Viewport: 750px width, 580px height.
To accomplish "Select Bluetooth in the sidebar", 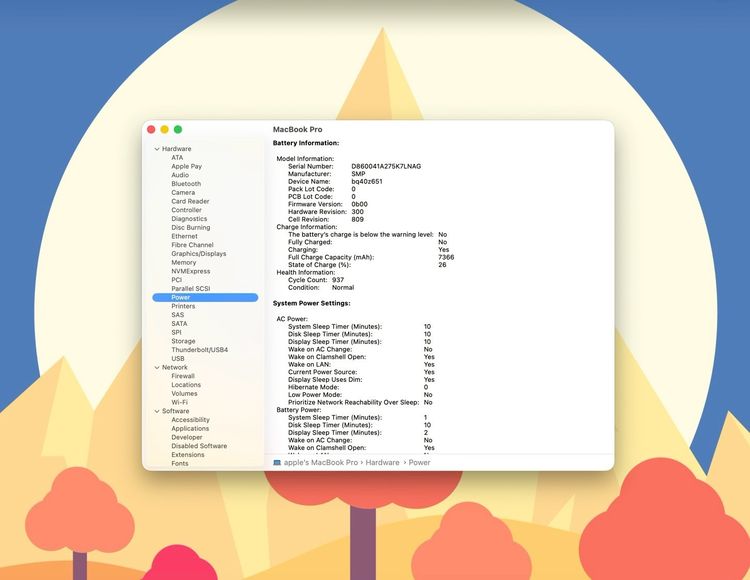I will coord(186,184).
